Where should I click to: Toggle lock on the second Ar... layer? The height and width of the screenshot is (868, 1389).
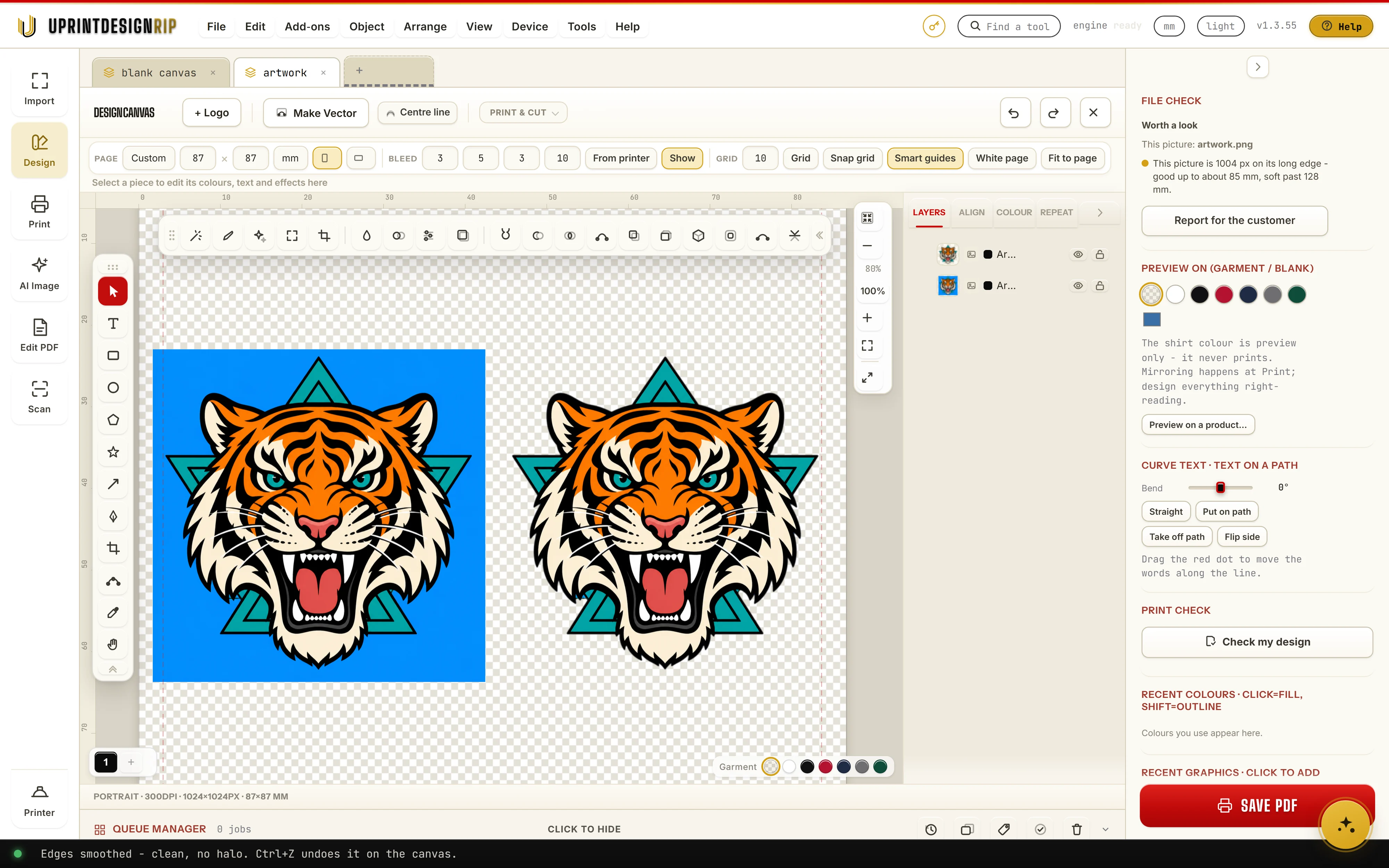tap(1100, 285)
